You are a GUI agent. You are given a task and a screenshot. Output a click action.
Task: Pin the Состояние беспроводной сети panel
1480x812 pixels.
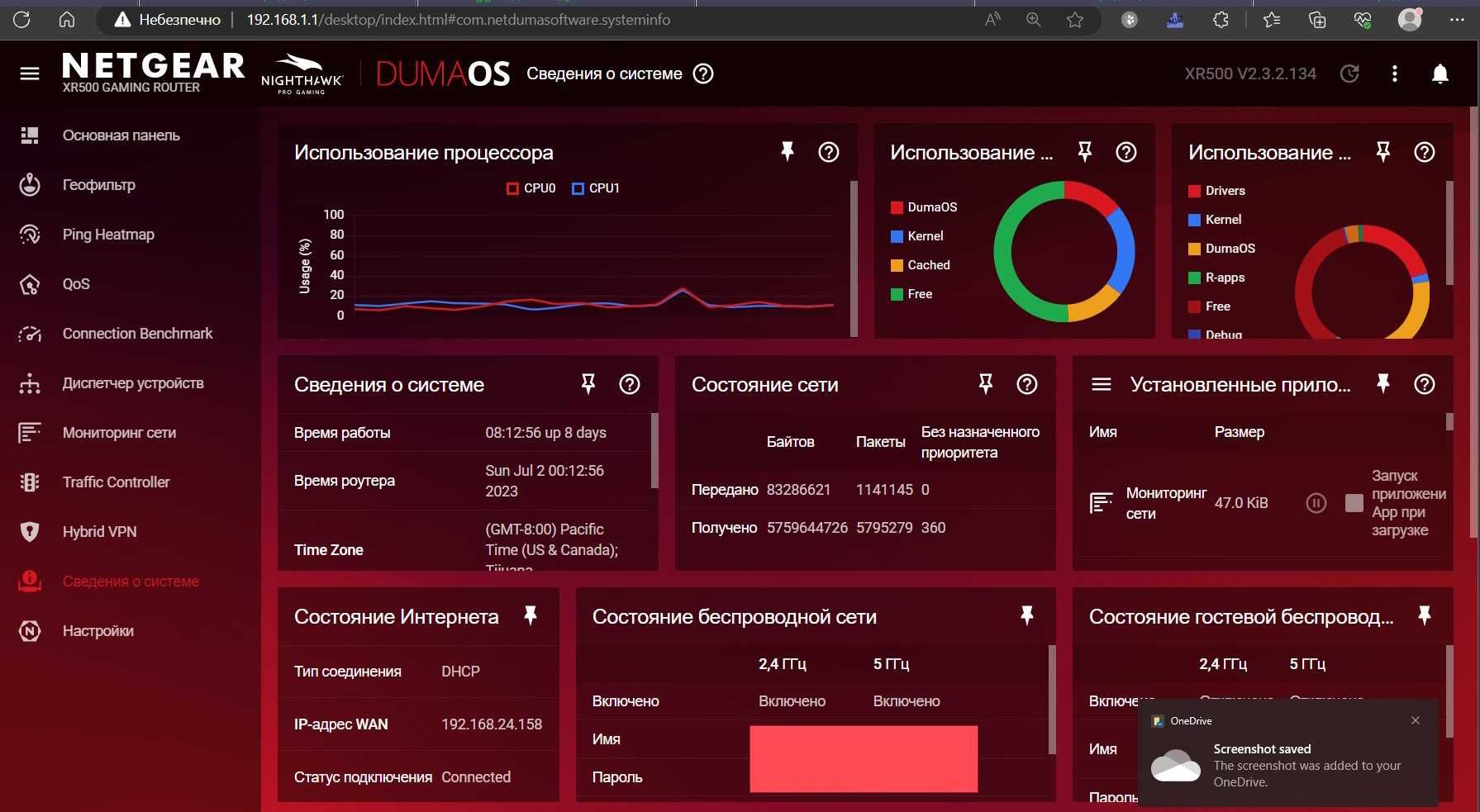(x=1027, y=615)
